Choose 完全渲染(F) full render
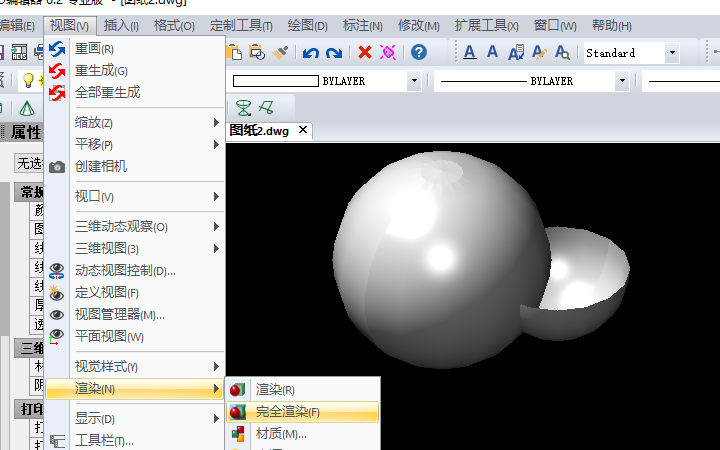The image size is (720, 450). point(303,412)
